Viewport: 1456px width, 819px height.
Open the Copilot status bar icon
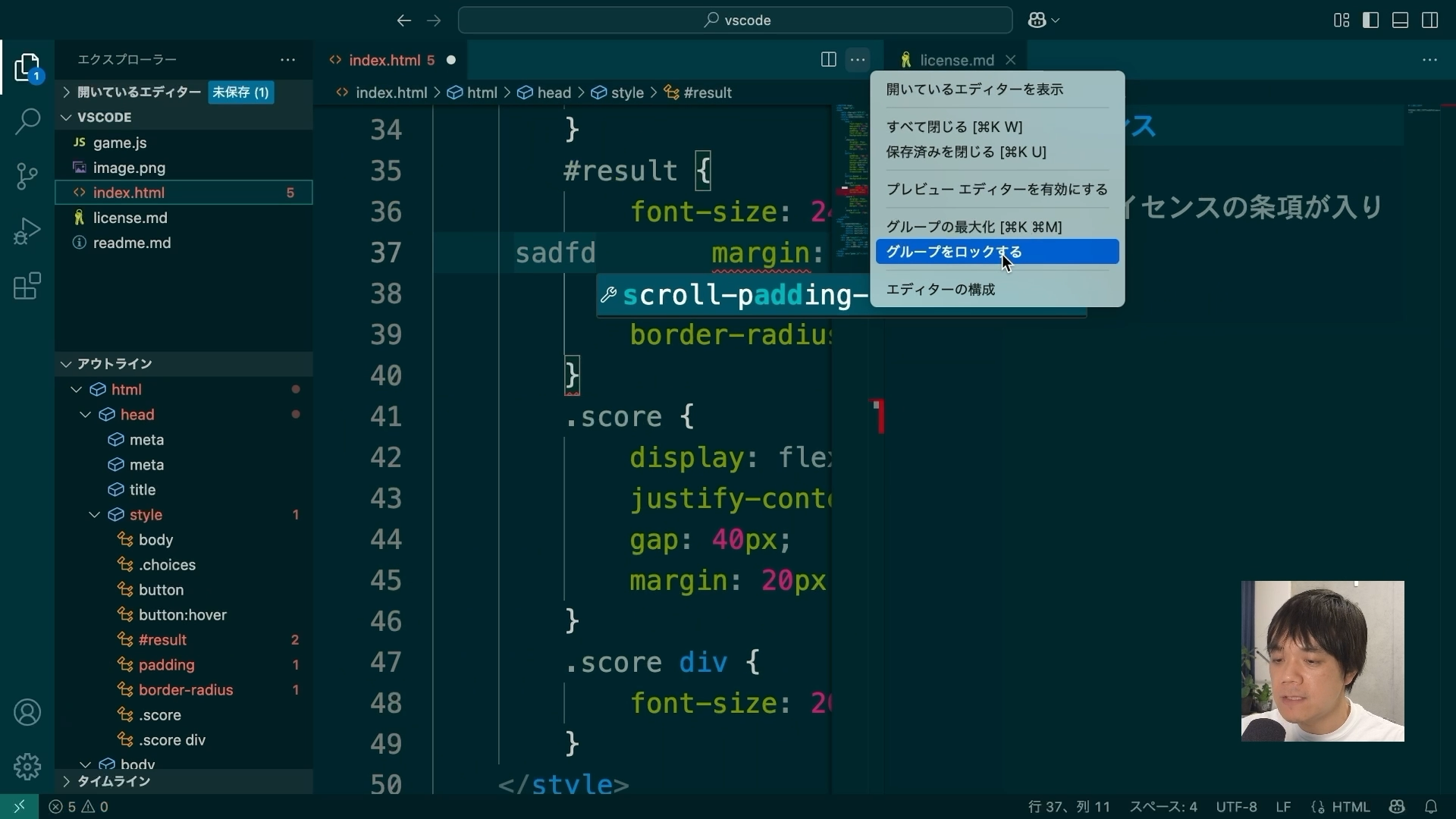(1397, 807)
